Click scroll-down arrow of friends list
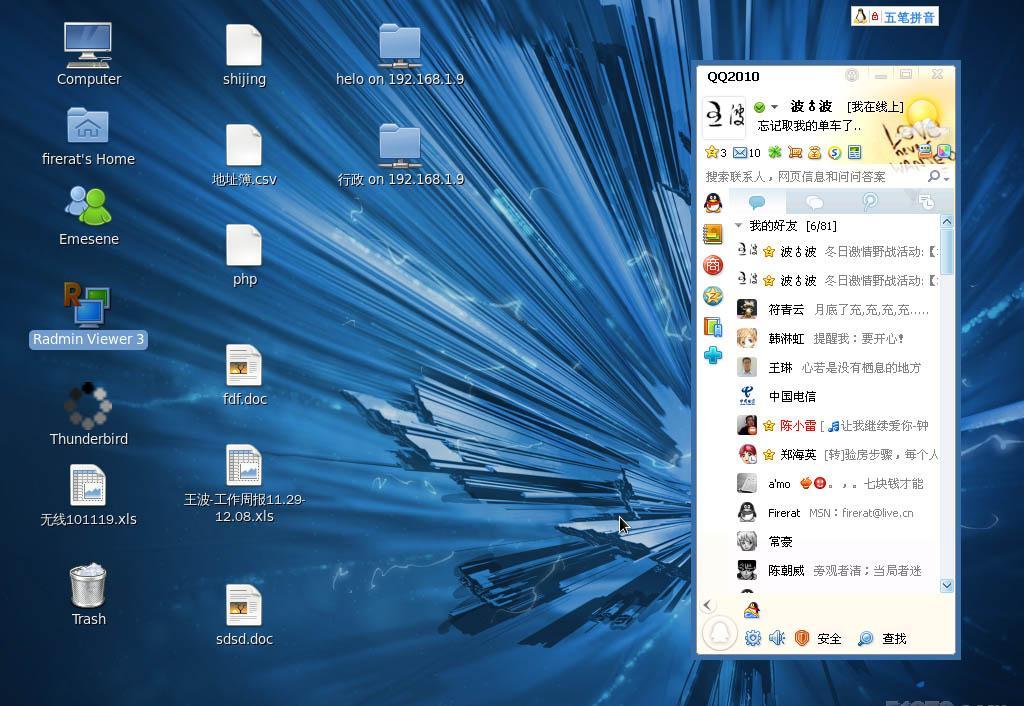Screen dimensions: 1024x706 [947, 585]
